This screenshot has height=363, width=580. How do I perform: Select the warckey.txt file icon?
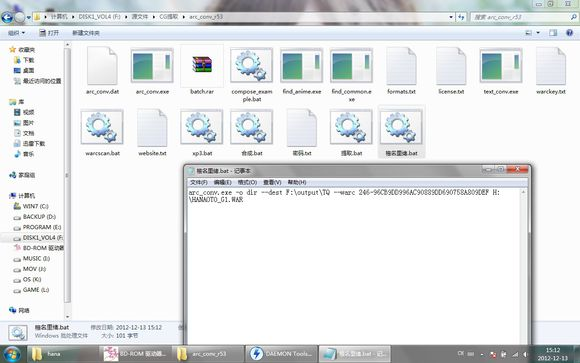tap(551, 66)
